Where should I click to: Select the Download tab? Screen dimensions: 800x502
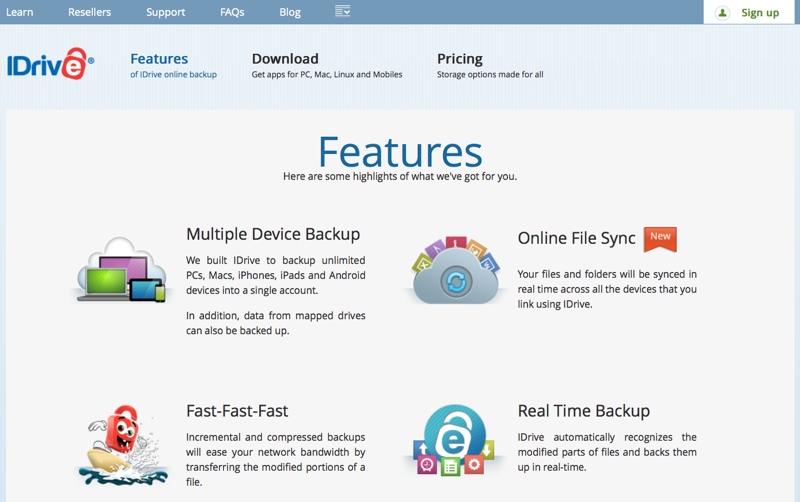point(327,65)
